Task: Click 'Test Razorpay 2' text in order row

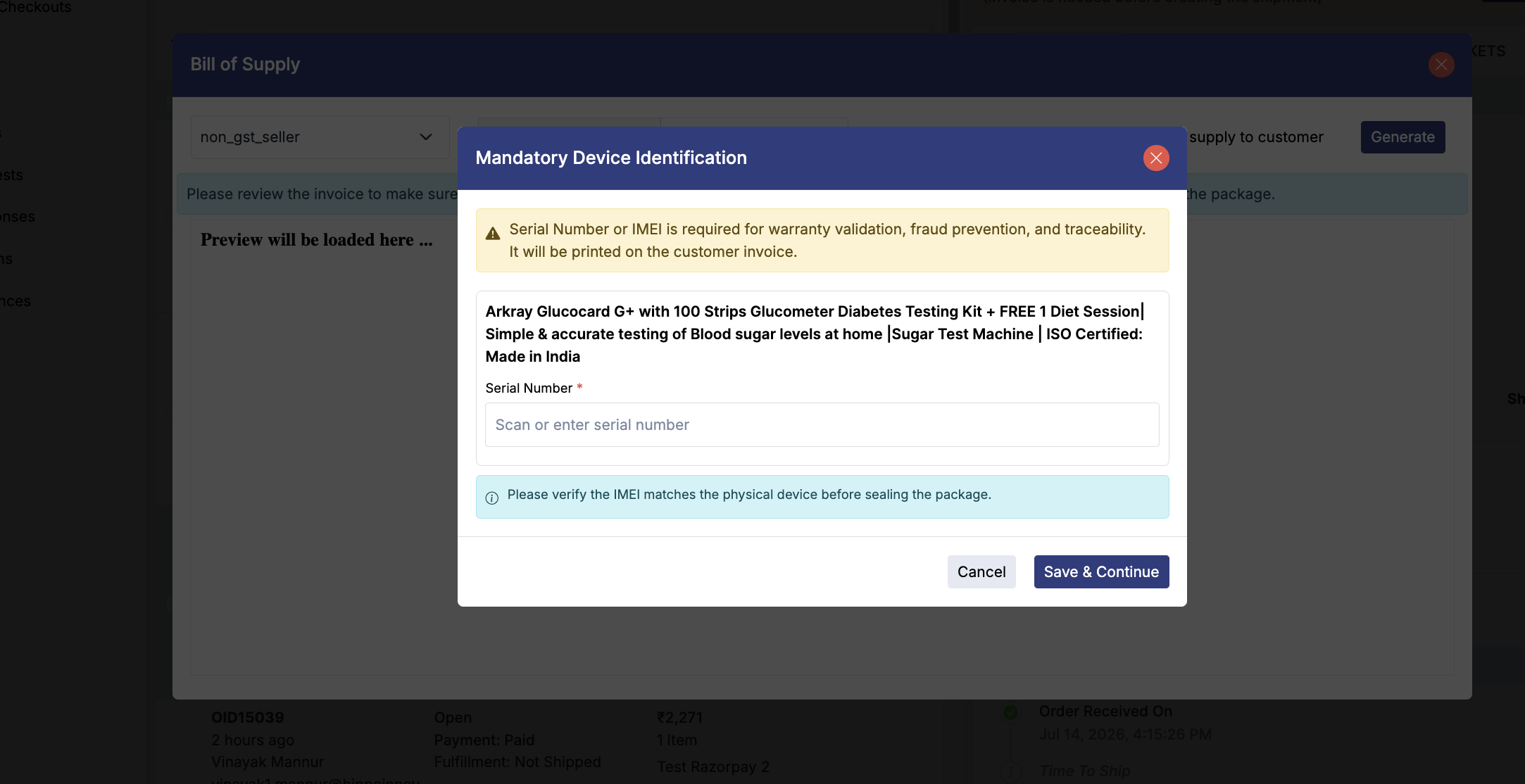Action: [713, 766]
